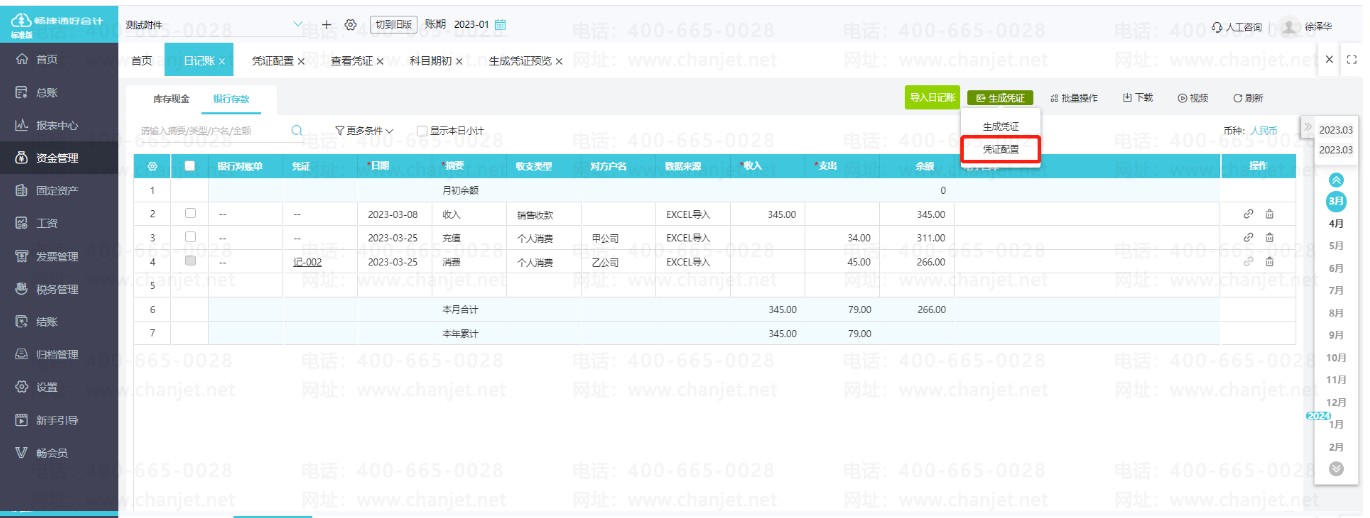
Task: Click the 刷新 button
Action: pyautogui.click(x=1248, y=98)
